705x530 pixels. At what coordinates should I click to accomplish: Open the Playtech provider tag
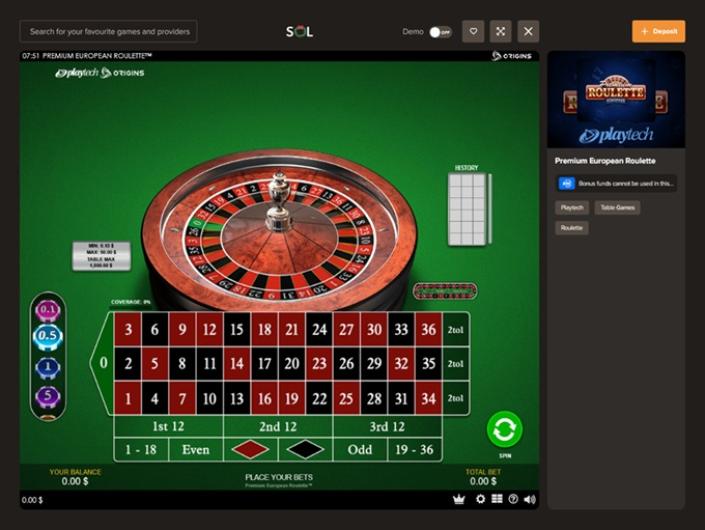[572, 208]
